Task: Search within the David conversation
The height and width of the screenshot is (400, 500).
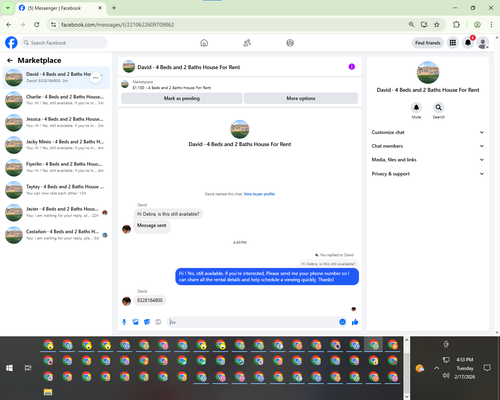Action: click(x=439, y=108)
